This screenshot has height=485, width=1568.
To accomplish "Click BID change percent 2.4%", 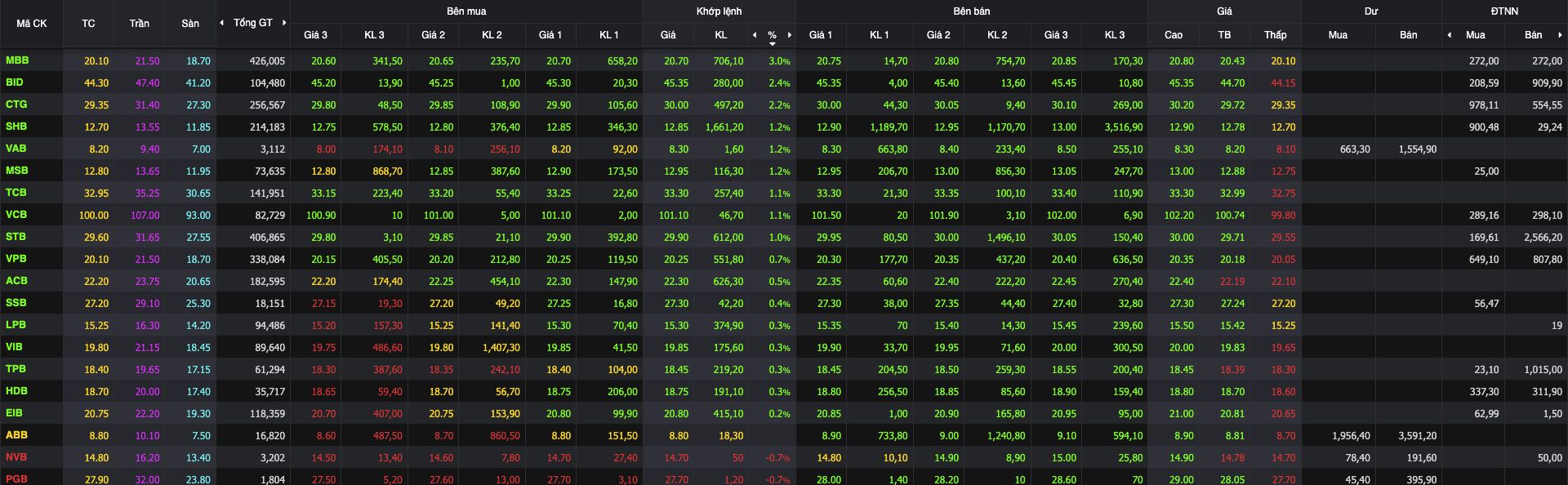I will pyautogui.click(x=779, y=83).
